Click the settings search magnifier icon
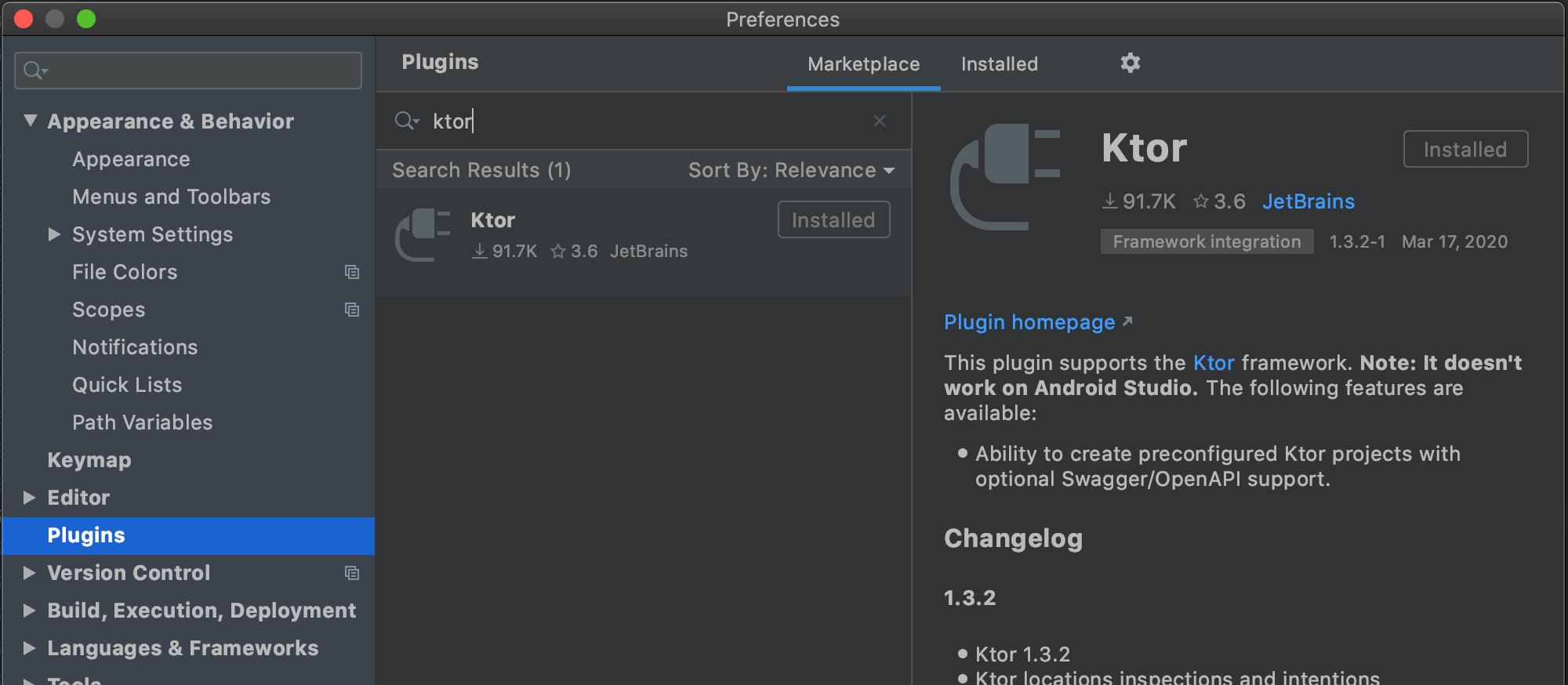Viewport: 1568px width, 685px height. tap(35, 71)
